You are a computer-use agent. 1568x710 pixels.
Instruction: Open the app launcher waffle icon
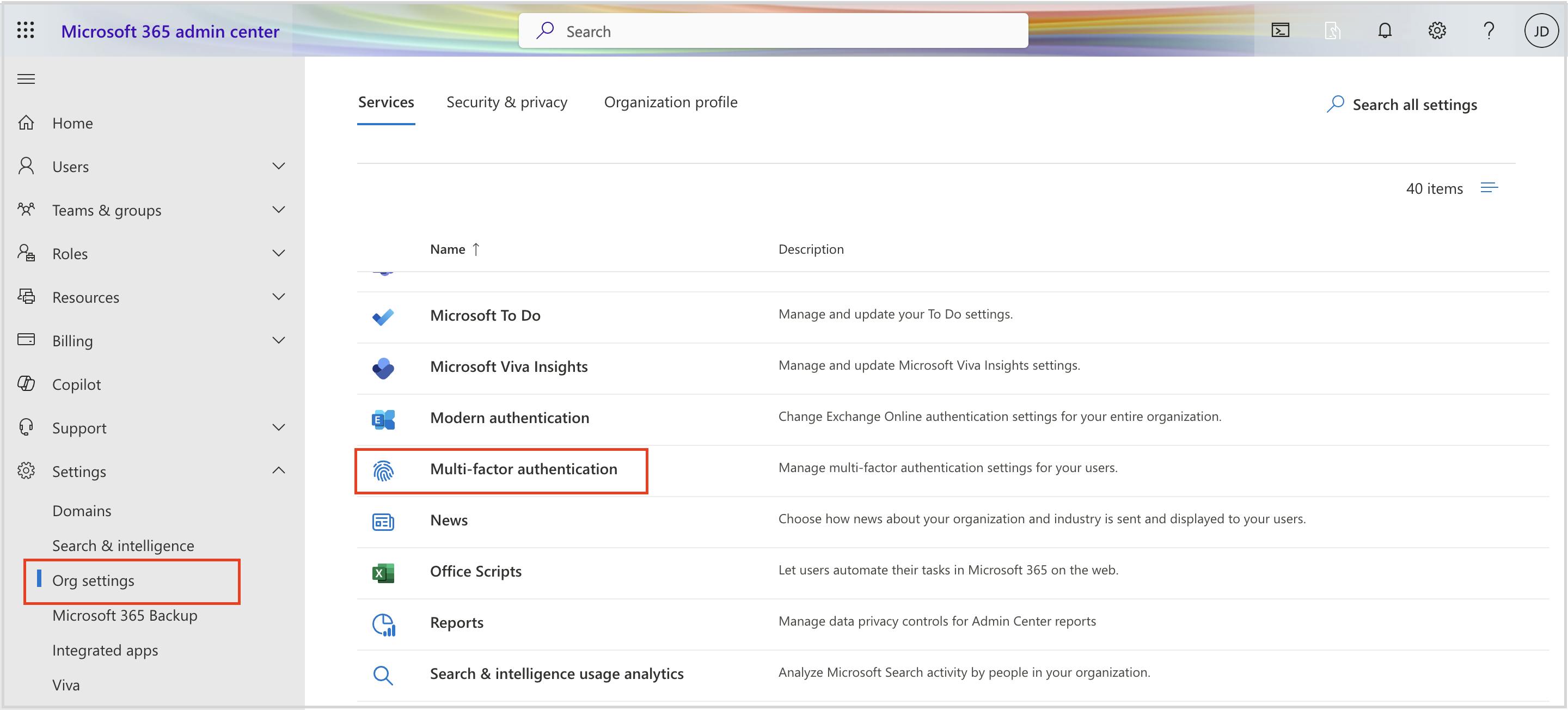click(x=26, y=30)
